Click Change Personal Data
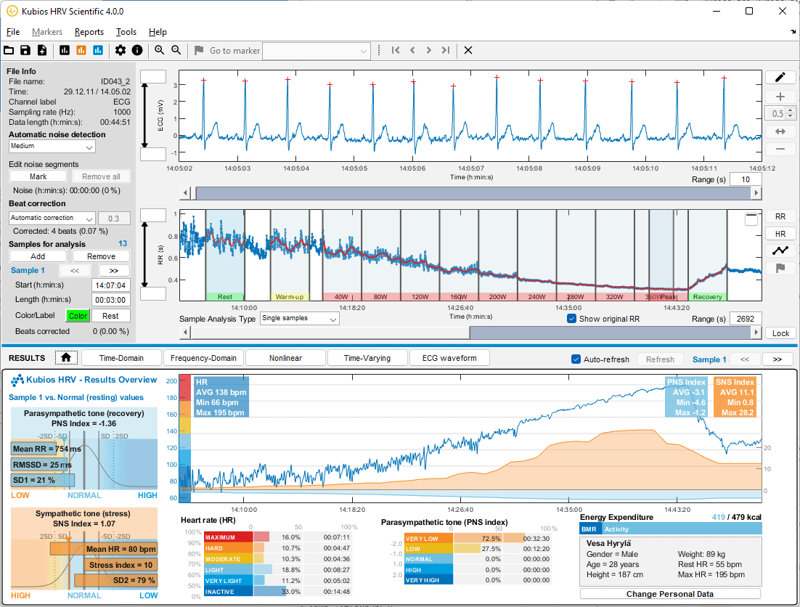Viewport: 800px width, 607px height. coord(670,594)
